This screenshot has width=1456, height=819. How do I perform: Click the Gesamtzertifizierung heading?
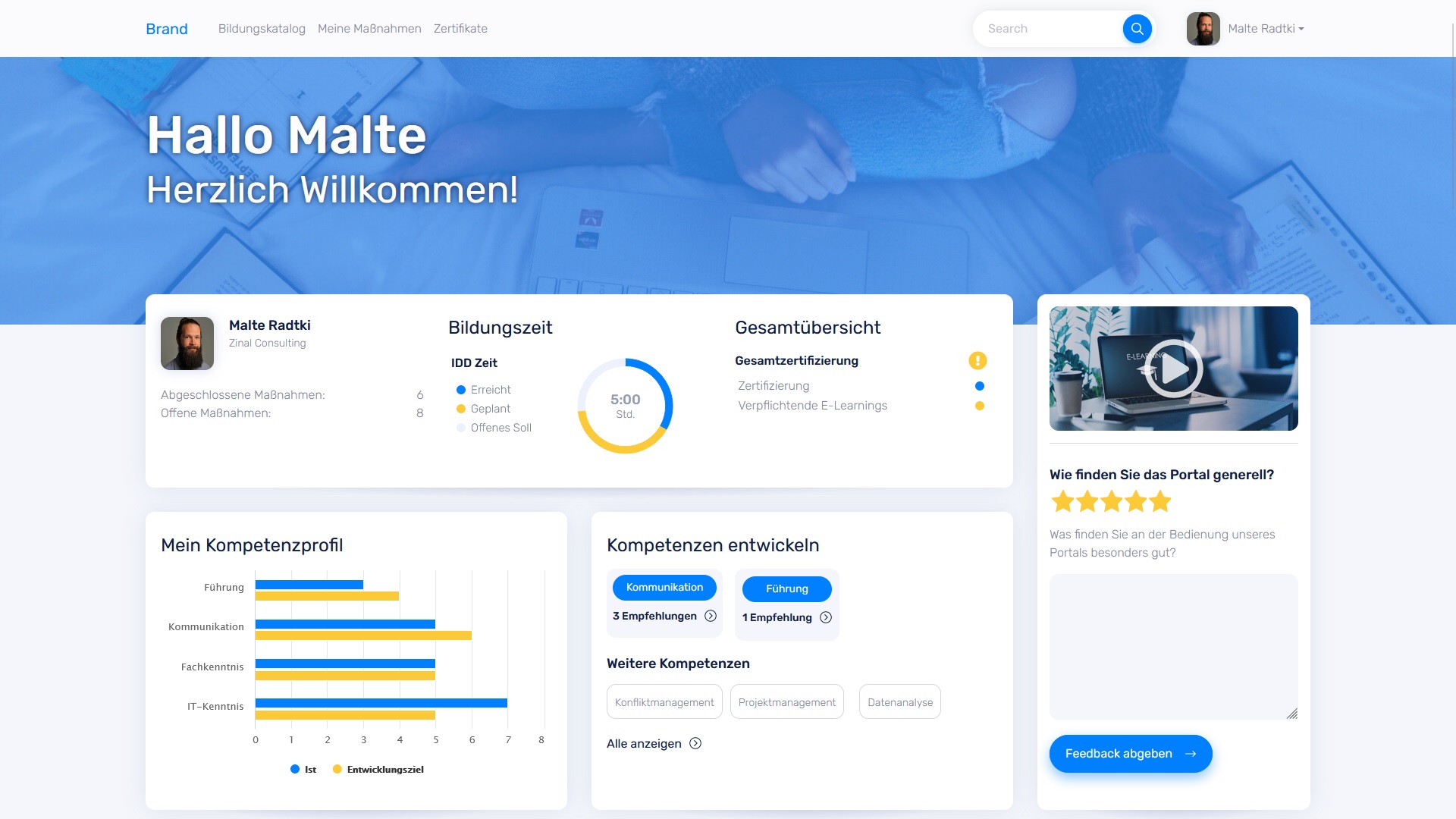pos(796,361)
